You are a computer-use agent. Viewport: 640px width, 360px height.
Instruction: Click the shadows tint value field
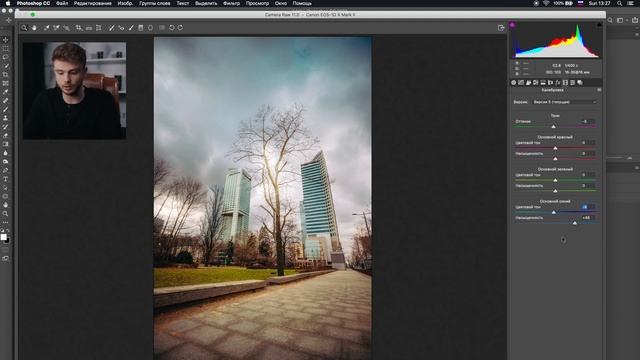point(588,121)
